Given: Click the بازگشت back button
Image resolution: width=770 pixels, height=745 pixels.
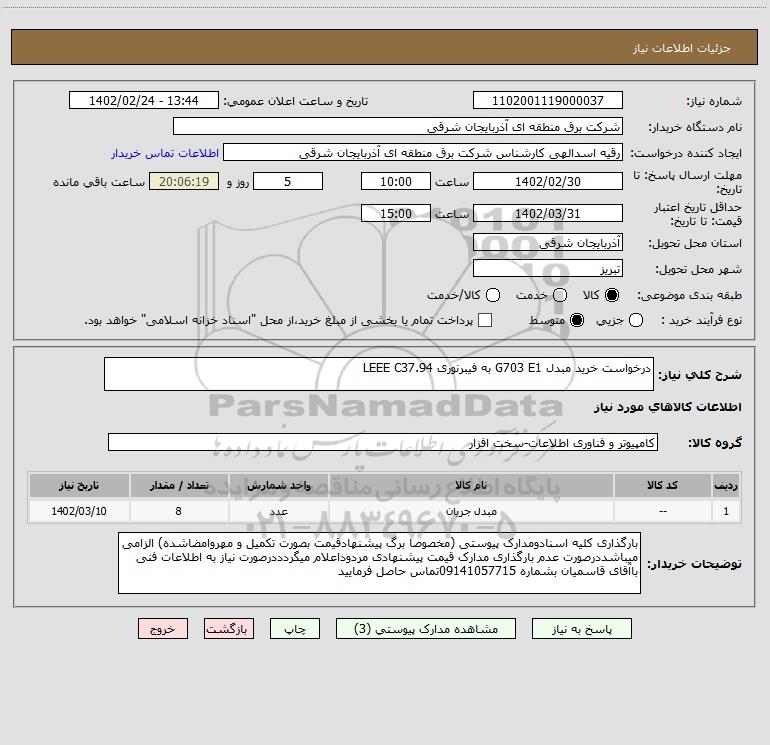Looking at the screenshot, I should (x=229, y=629).
